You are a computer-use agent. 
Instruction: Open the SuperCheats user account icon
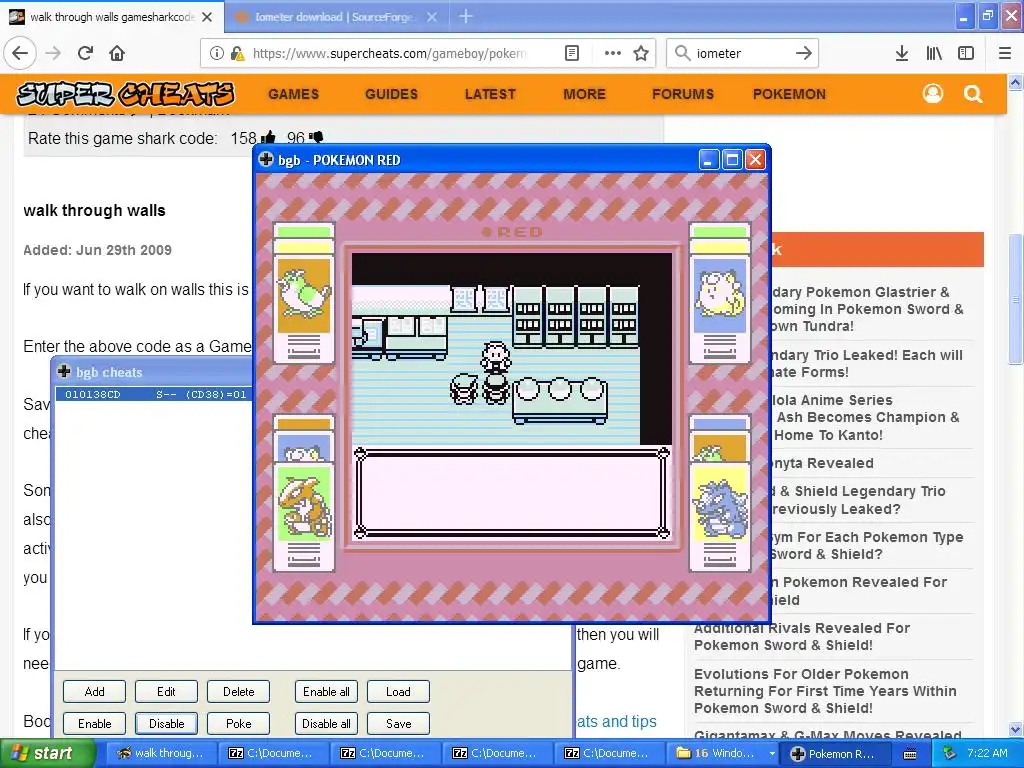click(x=933, y=94)
